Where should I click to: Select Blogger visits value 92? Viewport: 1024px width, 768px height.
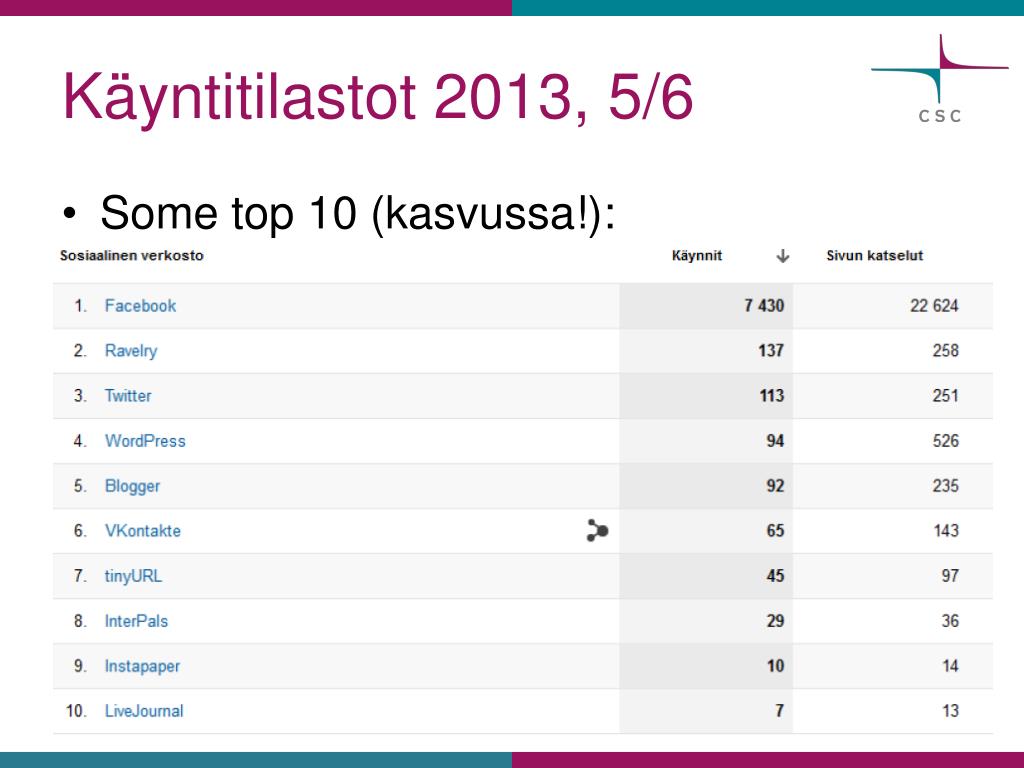tap(775, 486)
